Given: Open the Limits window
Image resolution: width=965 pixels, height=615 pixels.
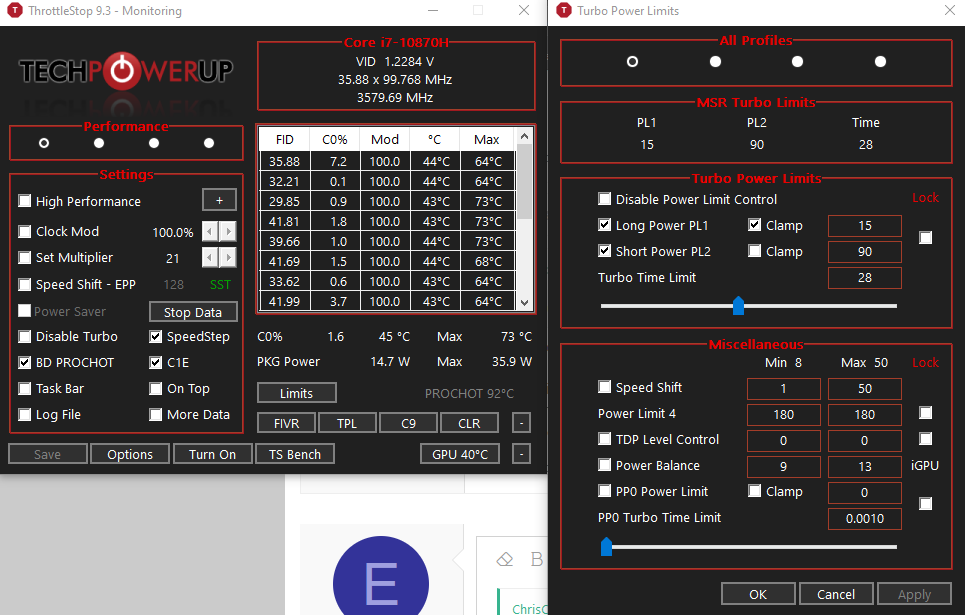Looking at the screenshot, I should tap(297, 393).
